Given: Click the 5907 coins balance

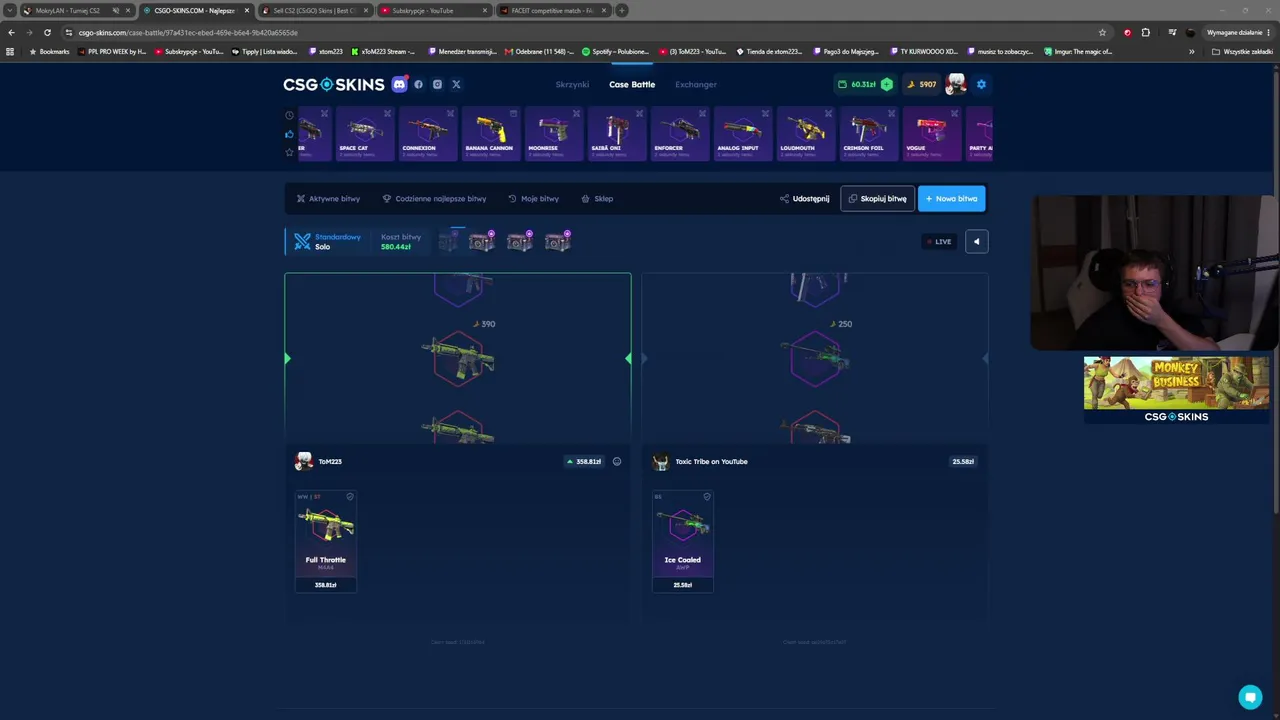Looking at the screenshot, I should tap(921, 84).
